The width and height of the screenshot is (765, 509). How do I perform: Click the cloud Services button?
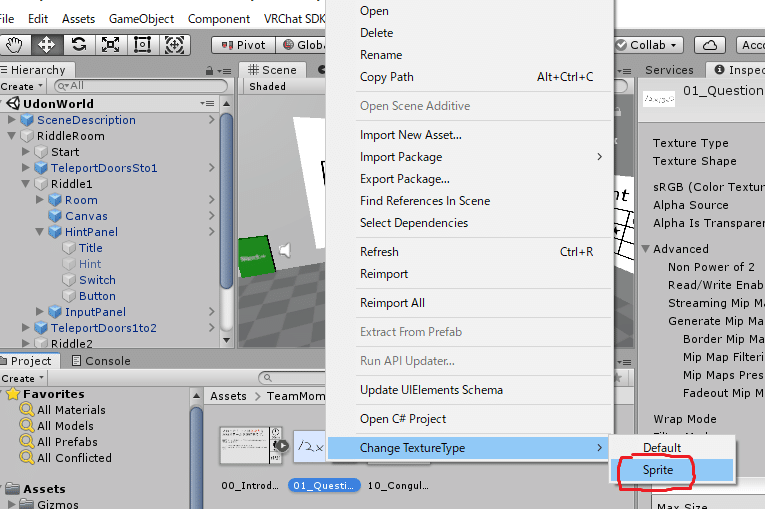(709, 45)
